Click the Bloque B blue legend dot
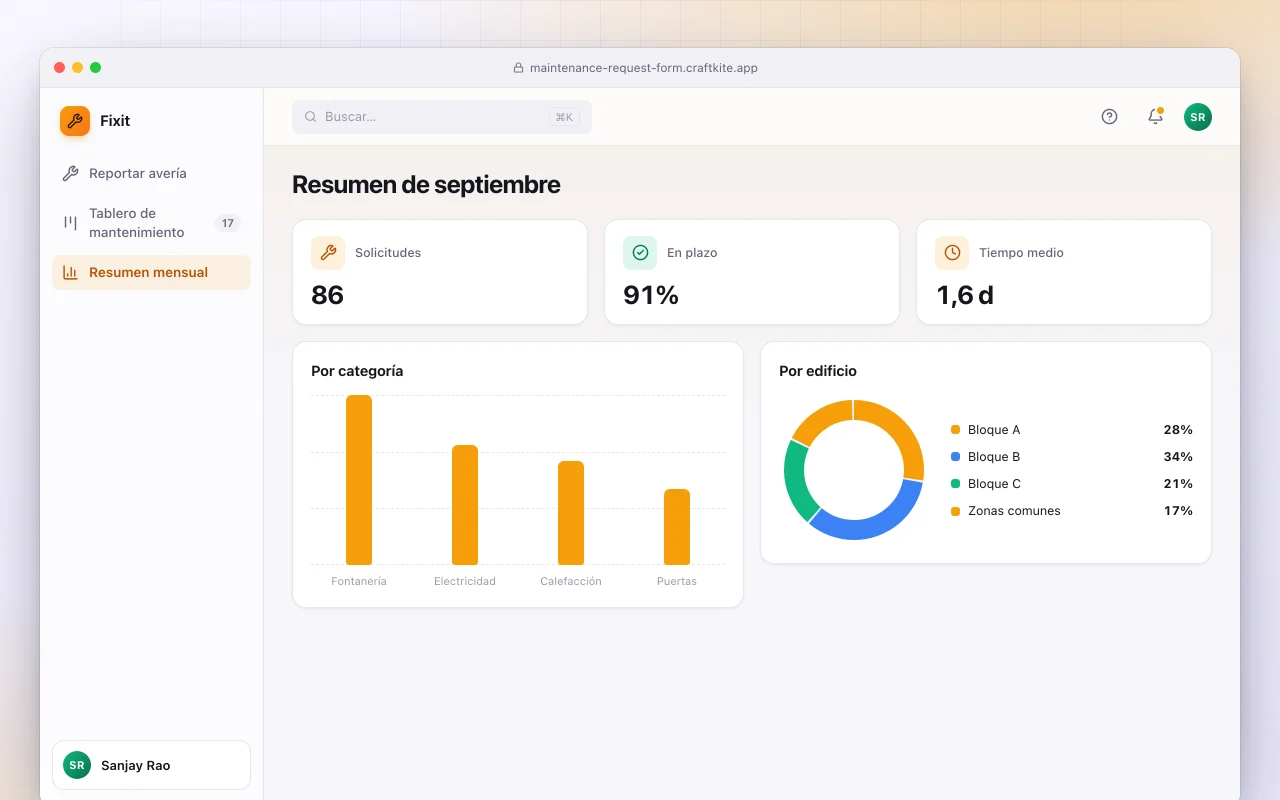 955,457
